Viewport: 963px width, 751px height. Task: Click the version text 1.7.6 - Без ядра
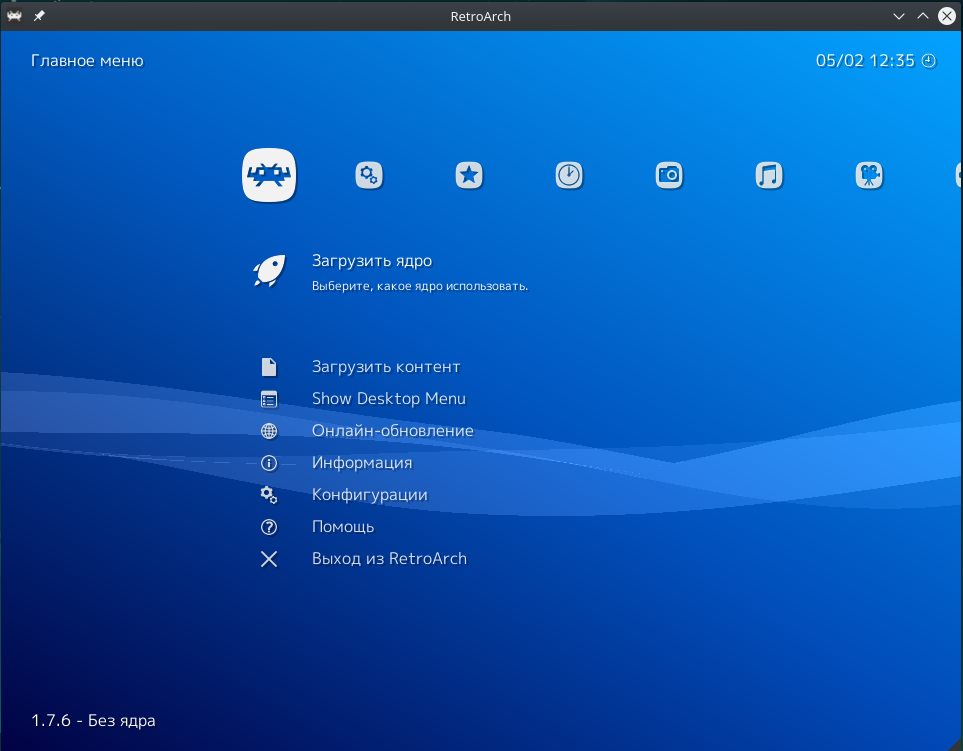click(x=92, y=720)
